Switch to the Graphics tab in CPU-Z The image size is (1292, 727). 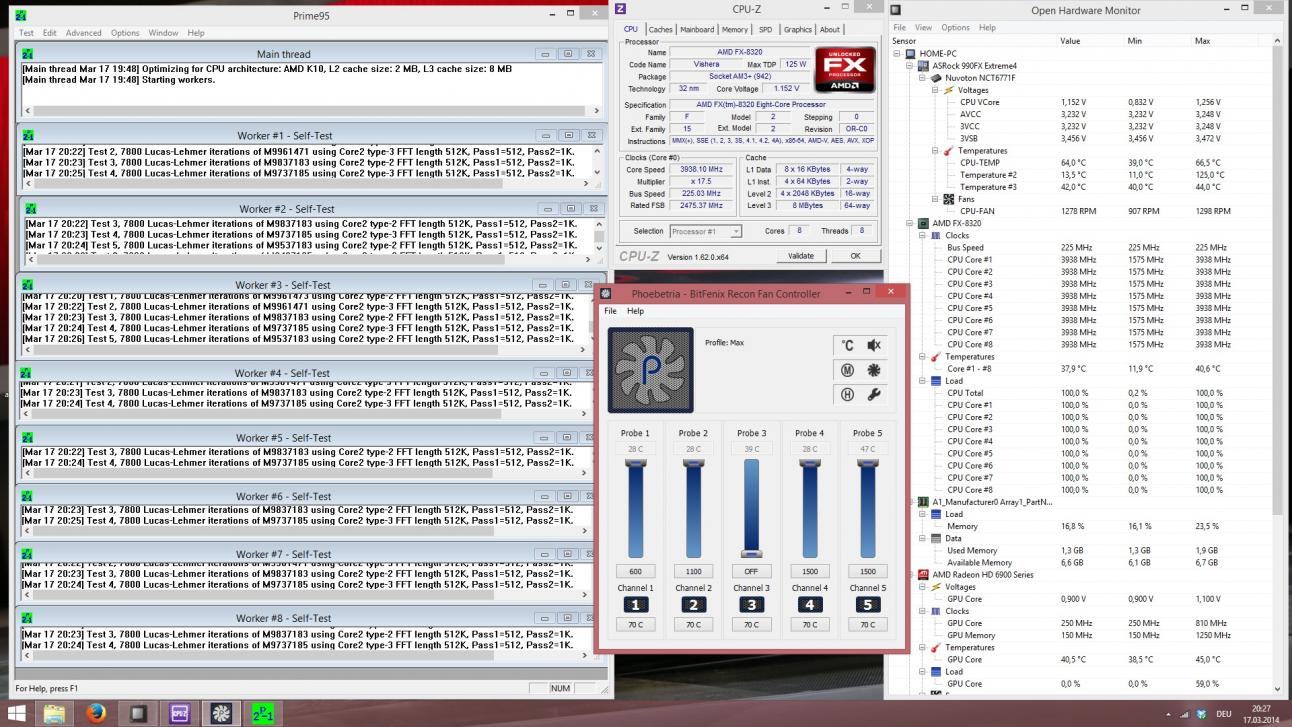[x=798, y=29]
